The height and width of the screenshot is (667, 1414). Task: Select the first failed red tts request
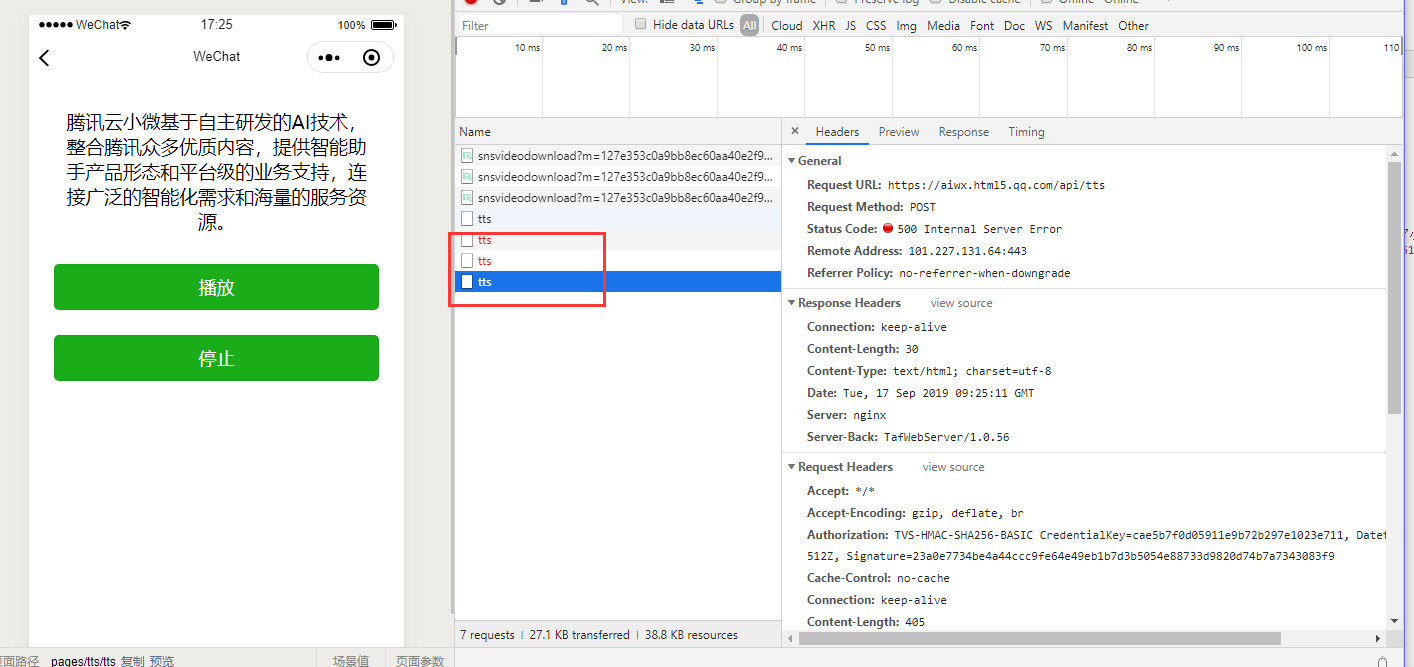(x=617, y=240)
